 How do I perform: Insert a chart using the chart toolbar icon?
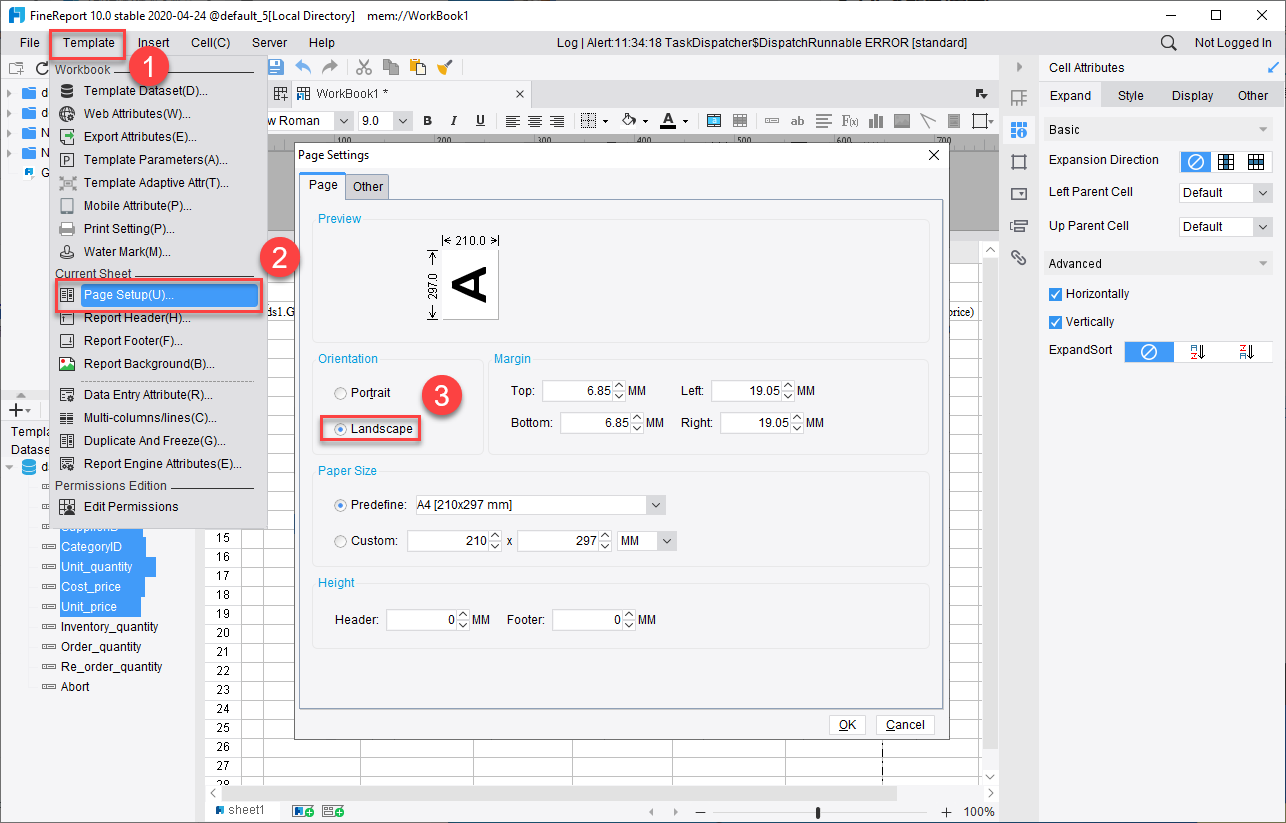876,120
